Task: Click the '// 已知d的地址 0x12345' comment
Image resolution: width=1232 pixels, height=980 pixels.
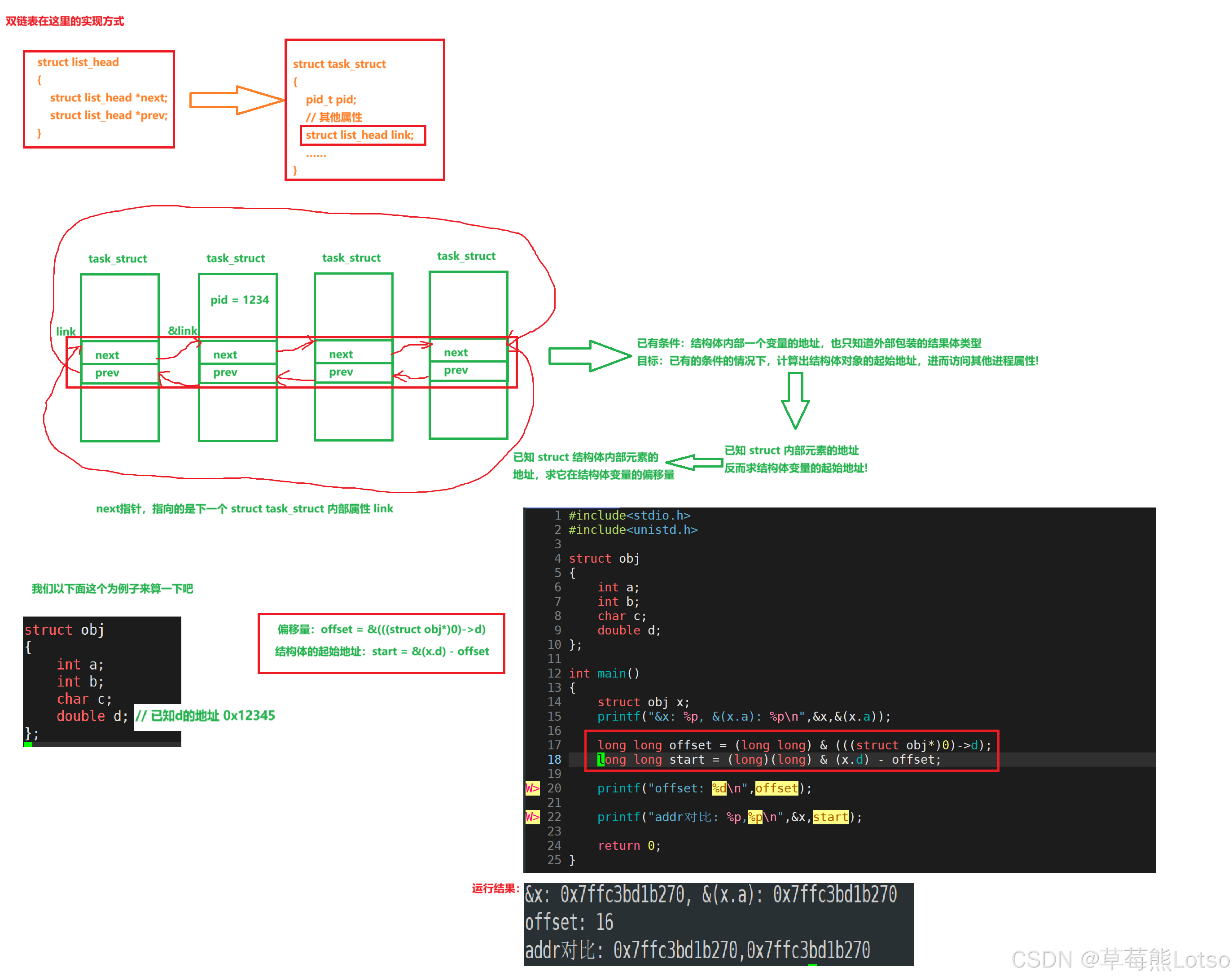Action: (x=205, y=715)
